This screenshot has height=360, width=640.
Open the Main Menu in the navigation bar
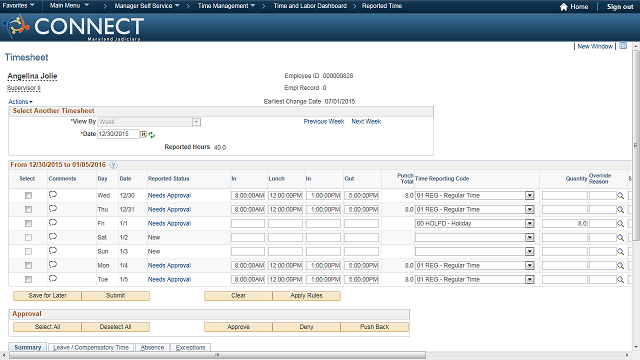(x=69, y=6)
